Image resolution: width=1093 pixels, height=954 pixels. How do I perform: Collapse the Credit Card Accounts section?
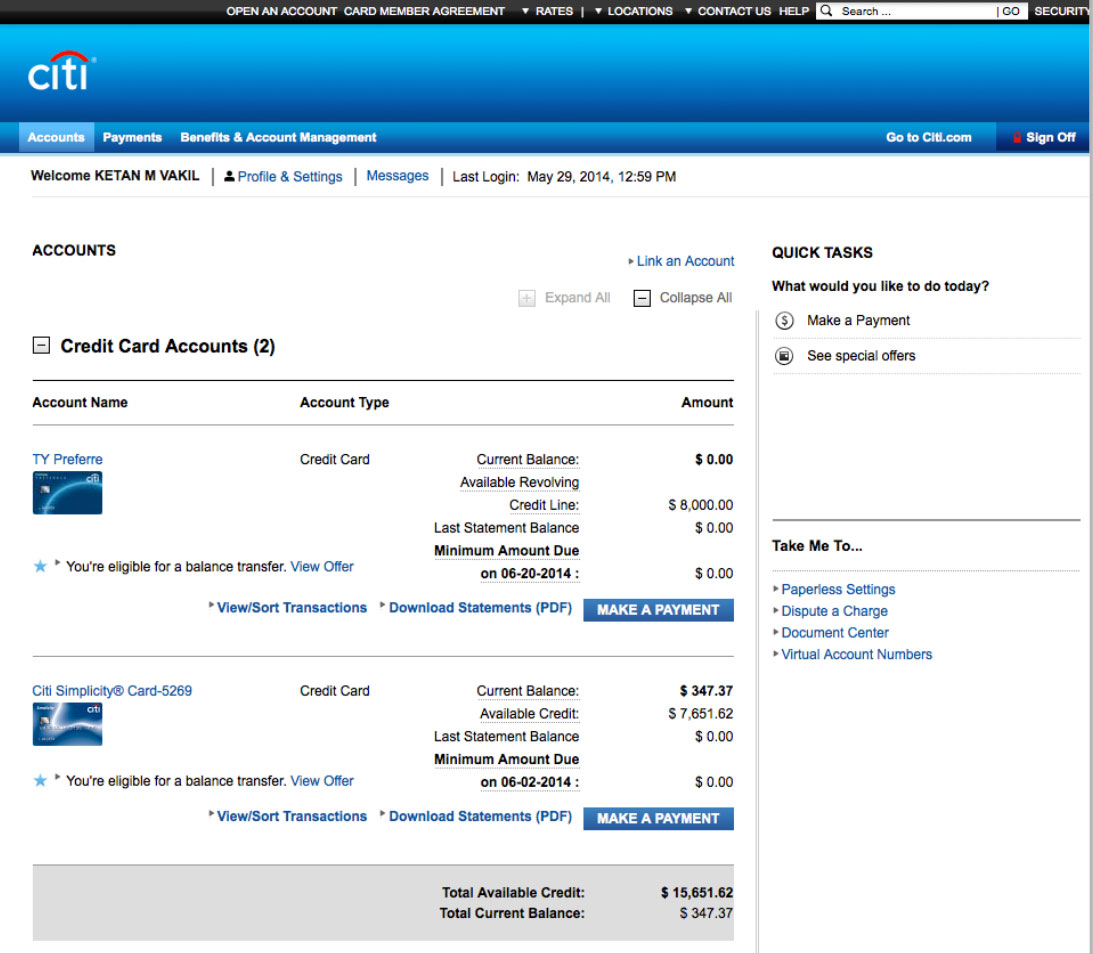41,345
